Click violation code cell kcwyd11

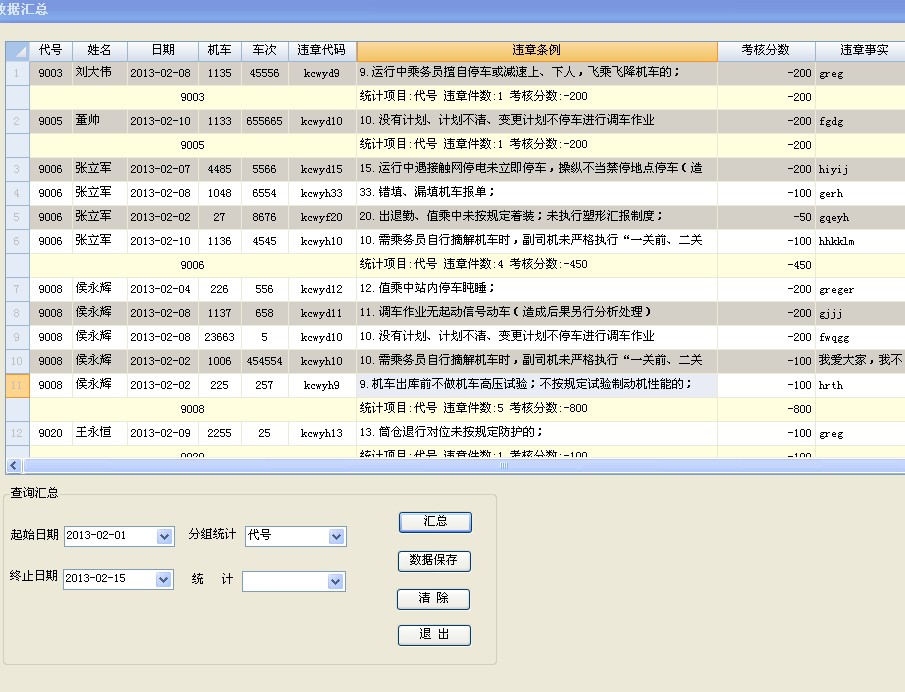(321, 313)
